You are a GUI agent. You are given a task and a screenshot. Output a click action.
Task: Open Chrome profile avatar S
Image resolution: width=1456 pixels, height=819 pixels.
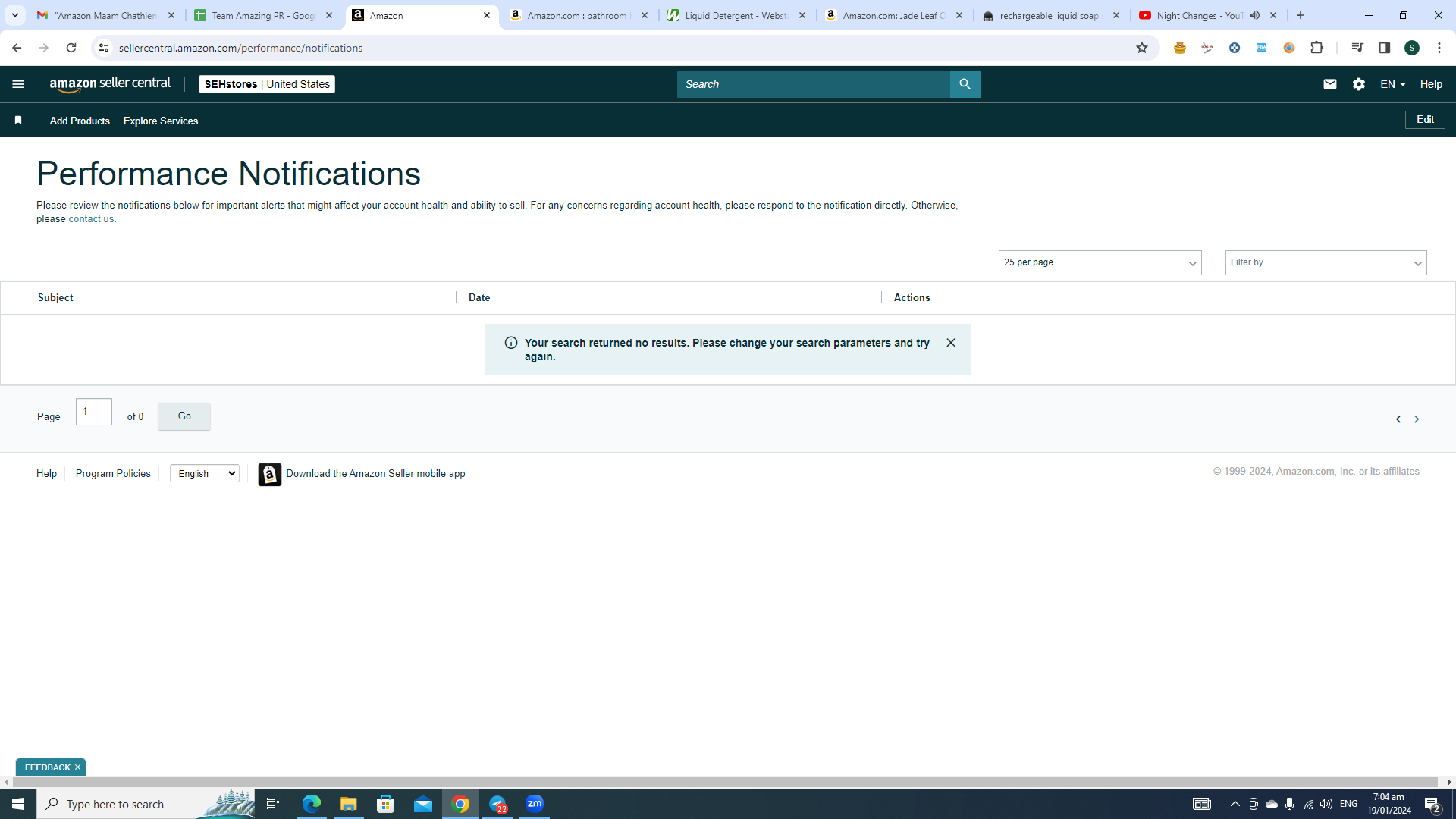point(1412,48)
